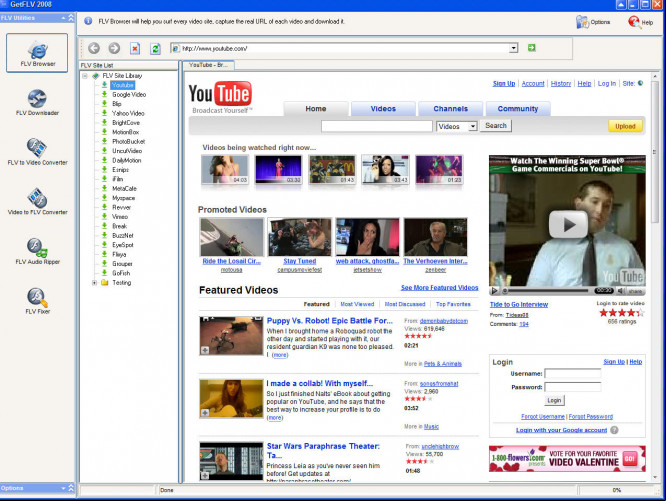Go forward in the FLV browser
The width and height of the screenshot is (666, 501).
(114, 48)
